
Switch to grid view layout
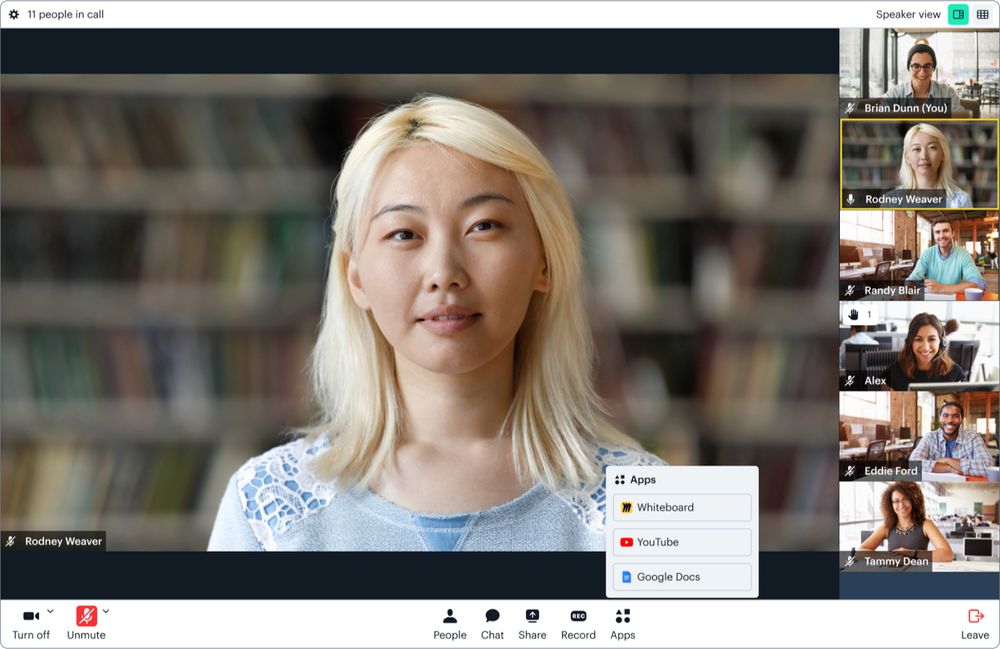coord(983,15)
